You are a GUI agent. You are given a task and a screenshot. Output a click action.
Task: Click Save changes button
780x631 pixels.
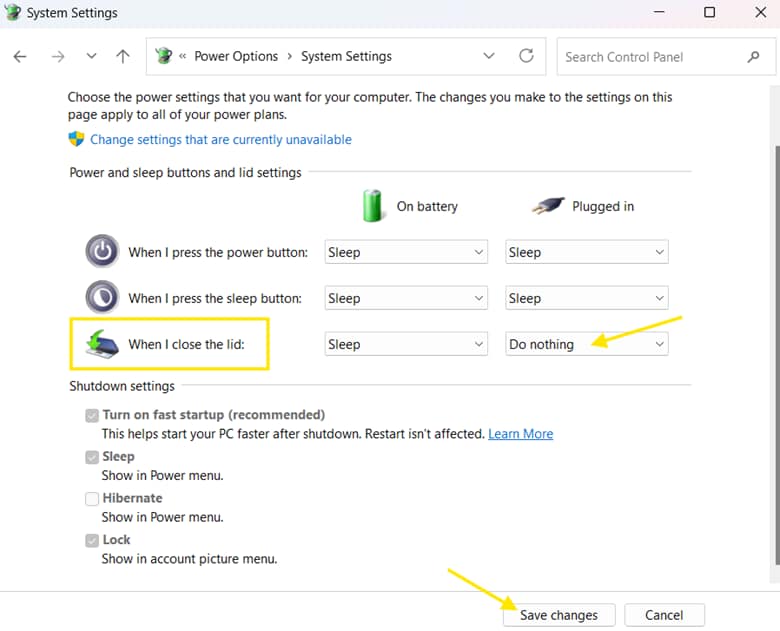pos(559,615)
